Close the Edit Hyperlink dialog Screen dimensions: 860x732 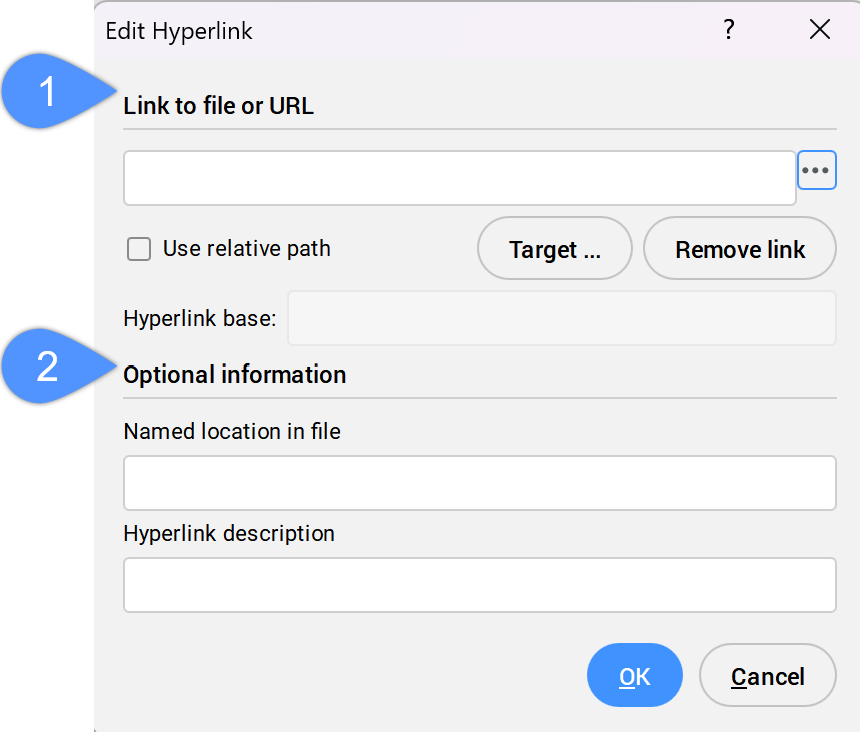click(x=820, y=30)
